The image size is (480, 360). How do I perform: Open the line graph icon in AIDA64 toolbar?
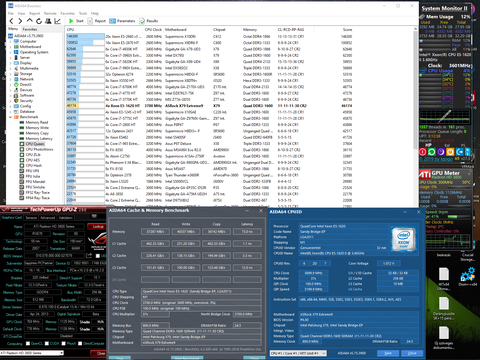pos(57,21)
